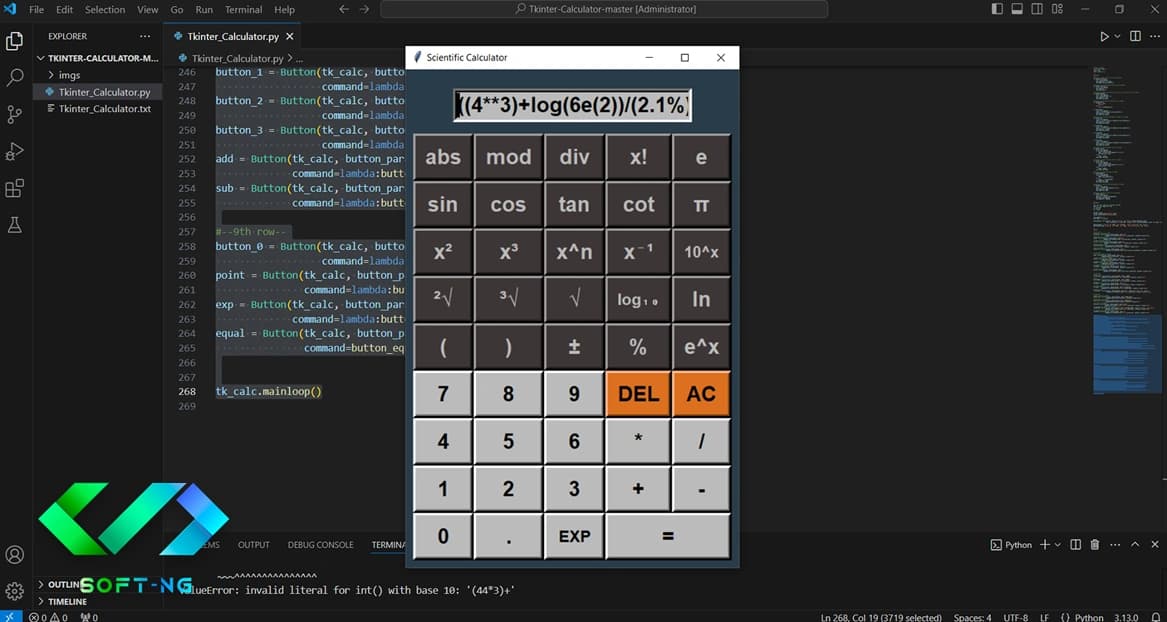Click the calculator's π button

[701, 205]
